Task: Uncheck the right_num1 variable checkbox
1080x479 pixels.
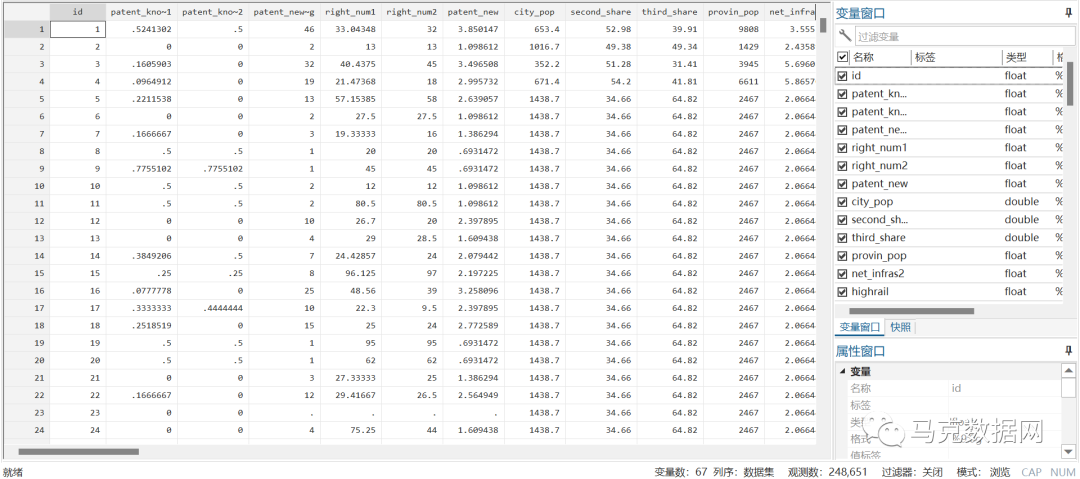Action: [842, 147]
